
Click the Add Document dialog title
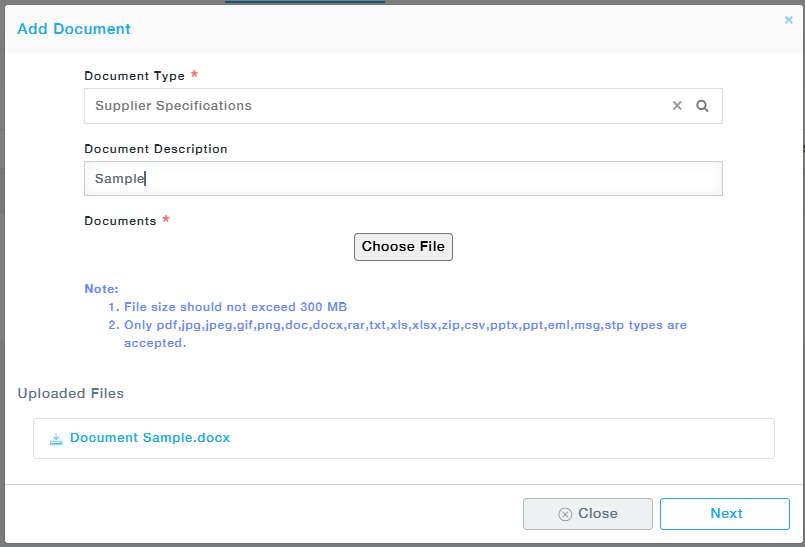click(x=74, y=29)
